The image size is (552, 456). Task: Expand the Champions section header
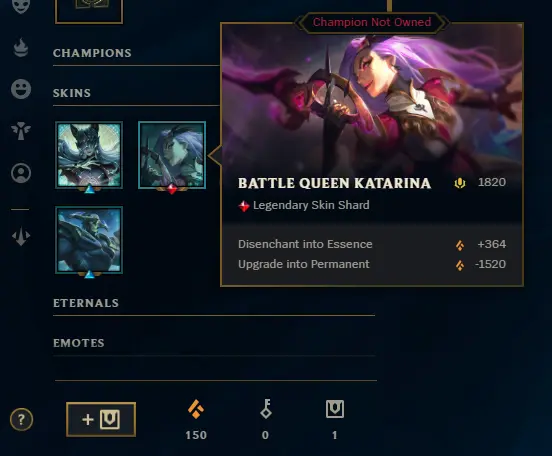click(92, 53)
